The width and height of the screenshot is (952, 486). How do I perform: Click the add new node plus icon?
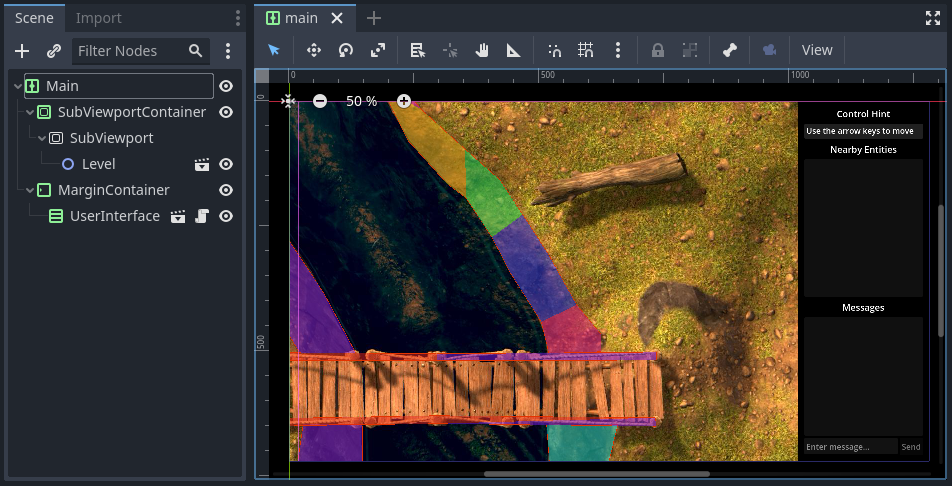pos(22,51)
